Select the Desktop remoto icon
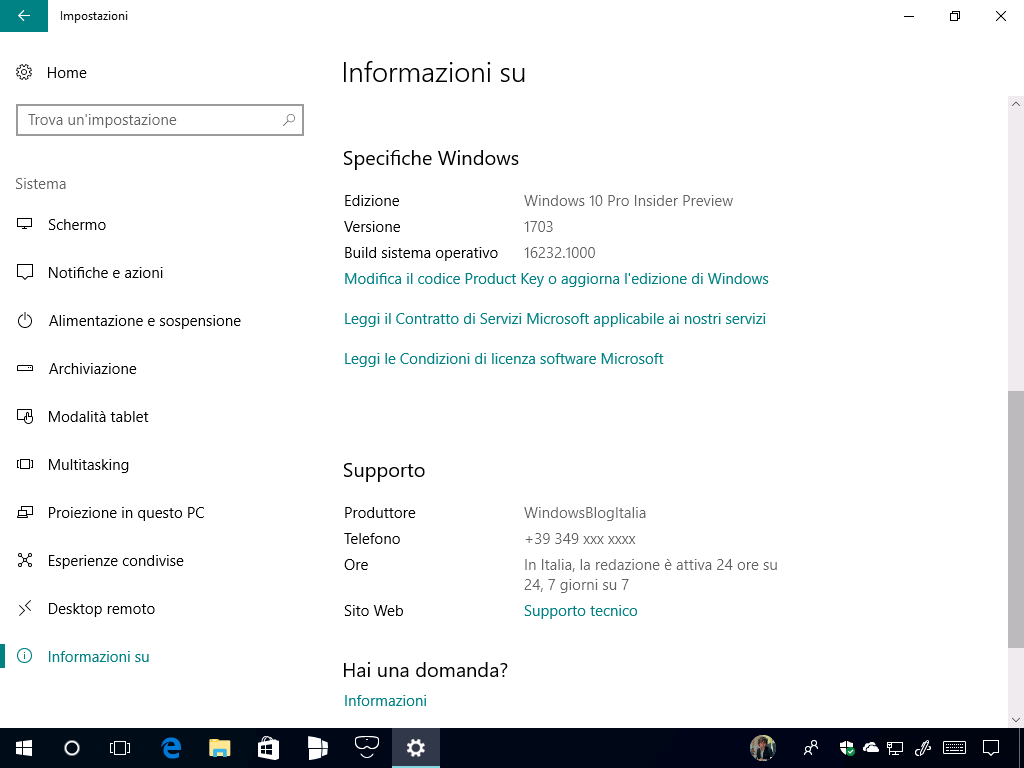Screen dimensions: 1024x768 [x=24, y=609]
